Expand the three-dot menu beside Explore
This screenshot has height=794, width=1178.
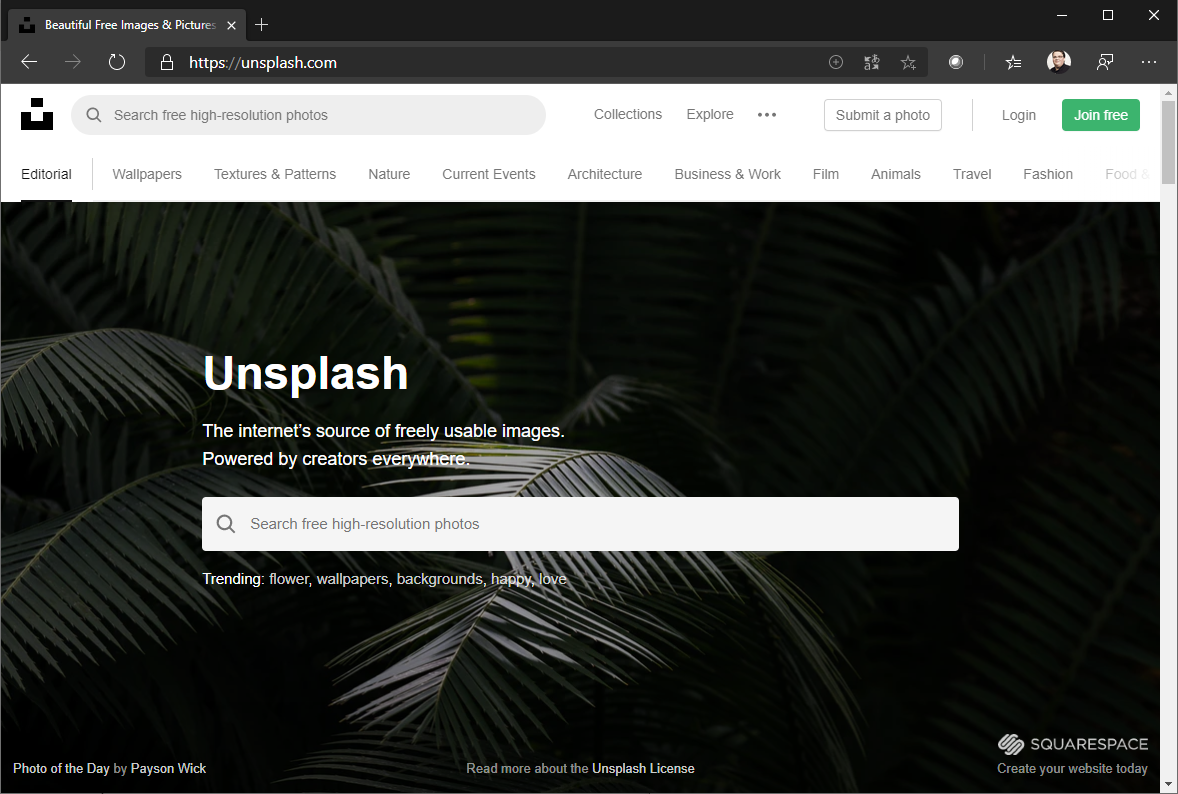coord(767,115)
